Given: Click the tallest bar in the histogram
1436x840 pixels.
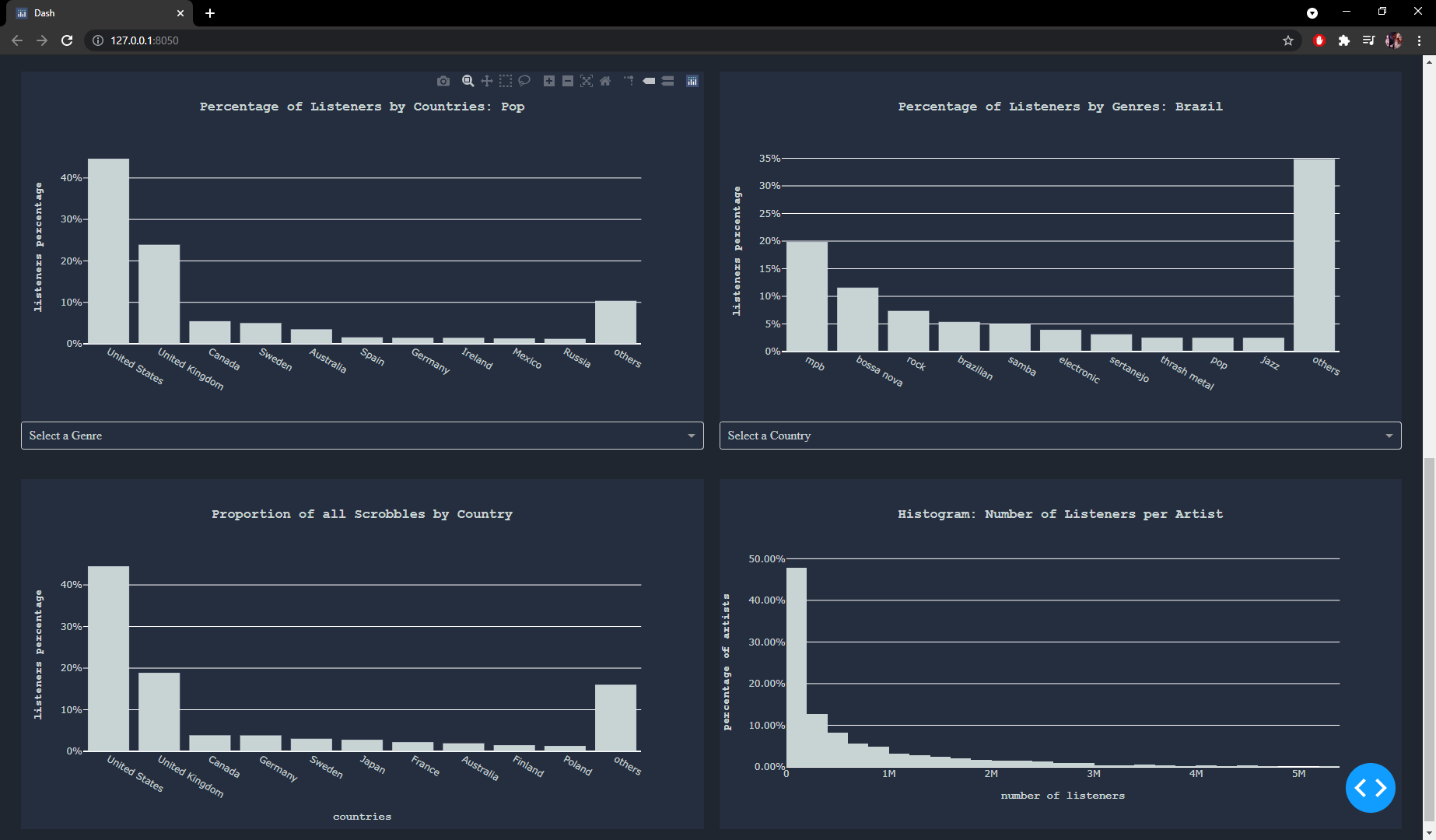Looking at the screenshot, I should 797,667.
